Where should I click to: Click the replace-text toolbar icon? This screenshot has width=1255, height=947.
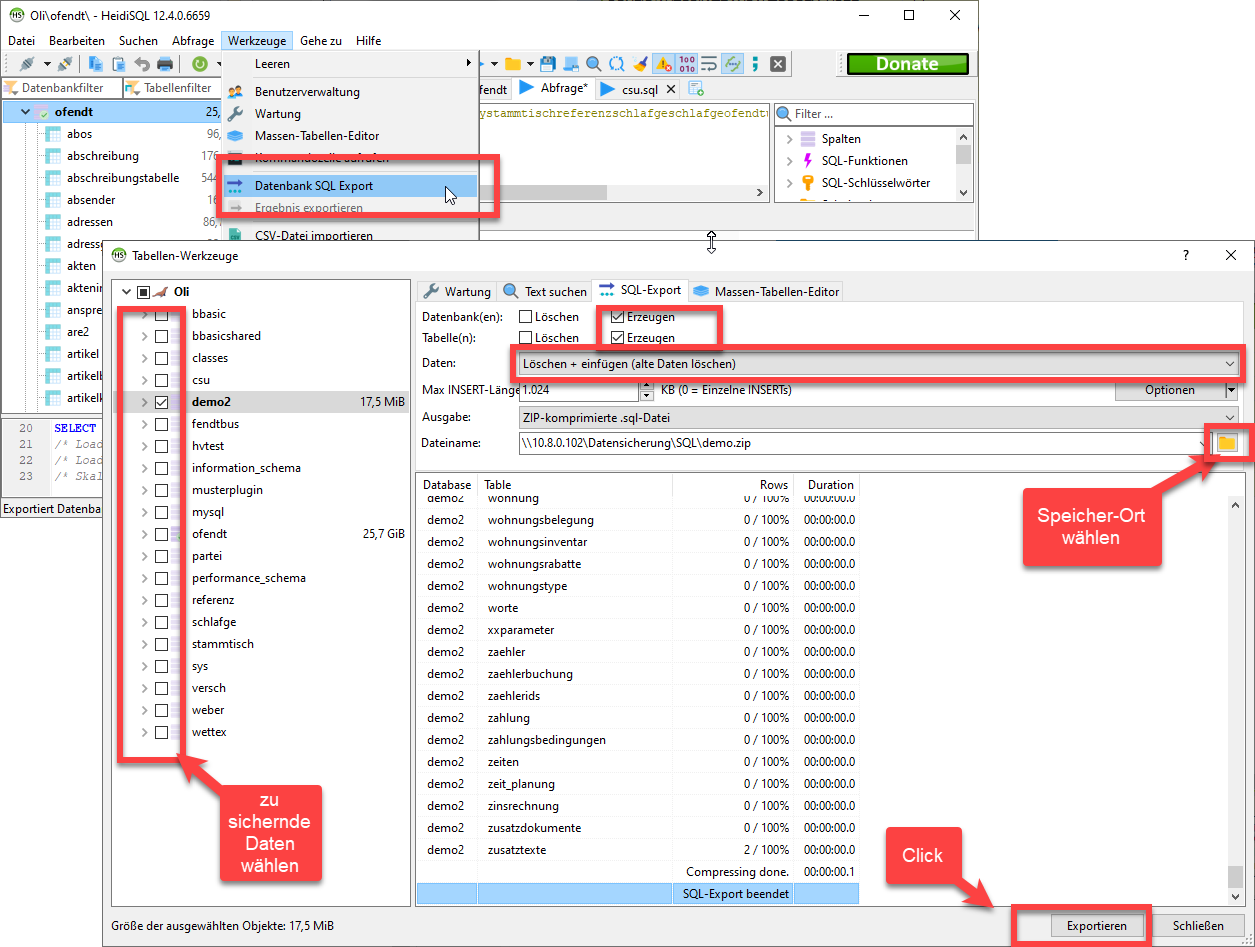(x=617, y=64)
